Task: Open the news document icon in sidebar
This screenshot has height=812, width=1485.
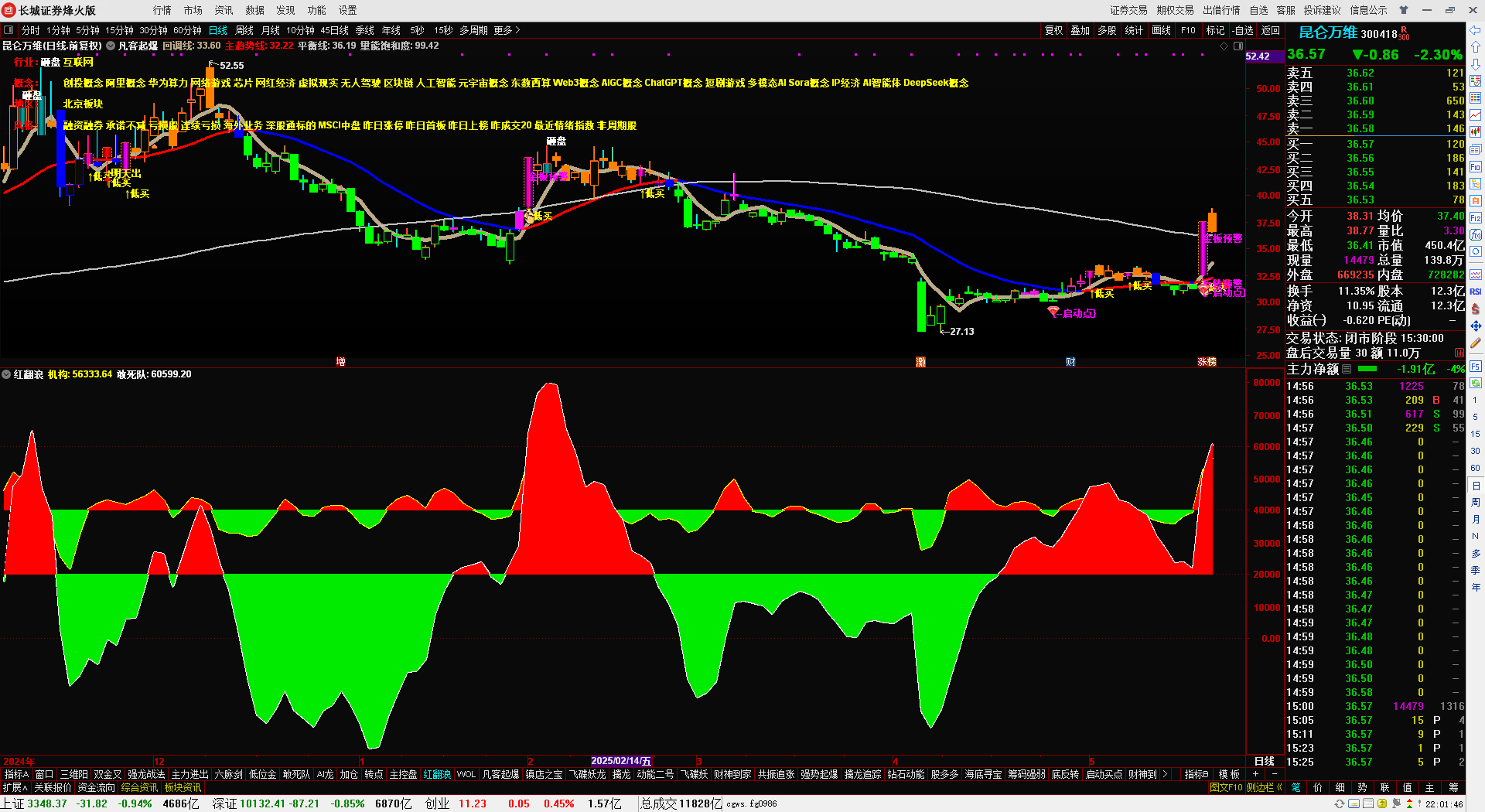Action: (1476, 149)
